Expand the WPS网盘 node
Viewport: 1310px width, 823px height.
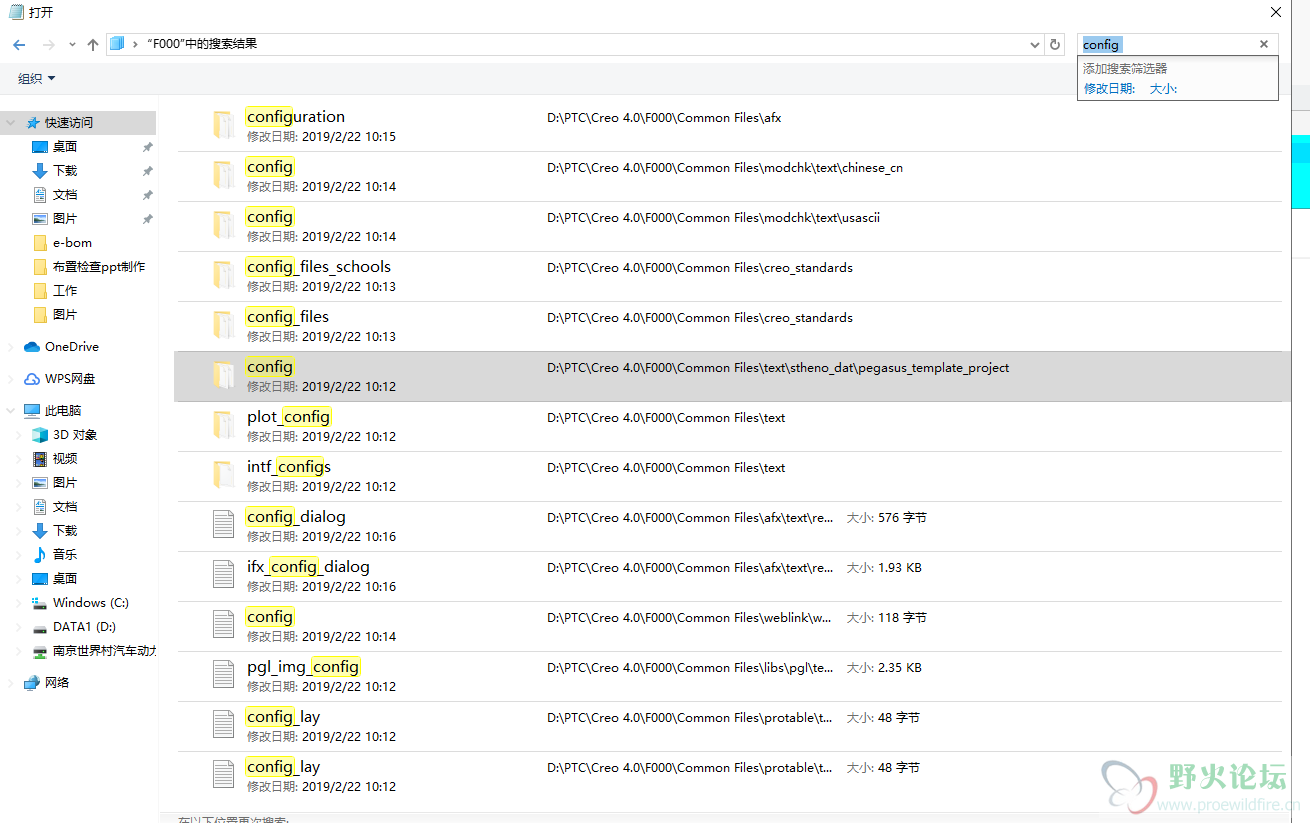pyautogui.click(x=11, y=379)
